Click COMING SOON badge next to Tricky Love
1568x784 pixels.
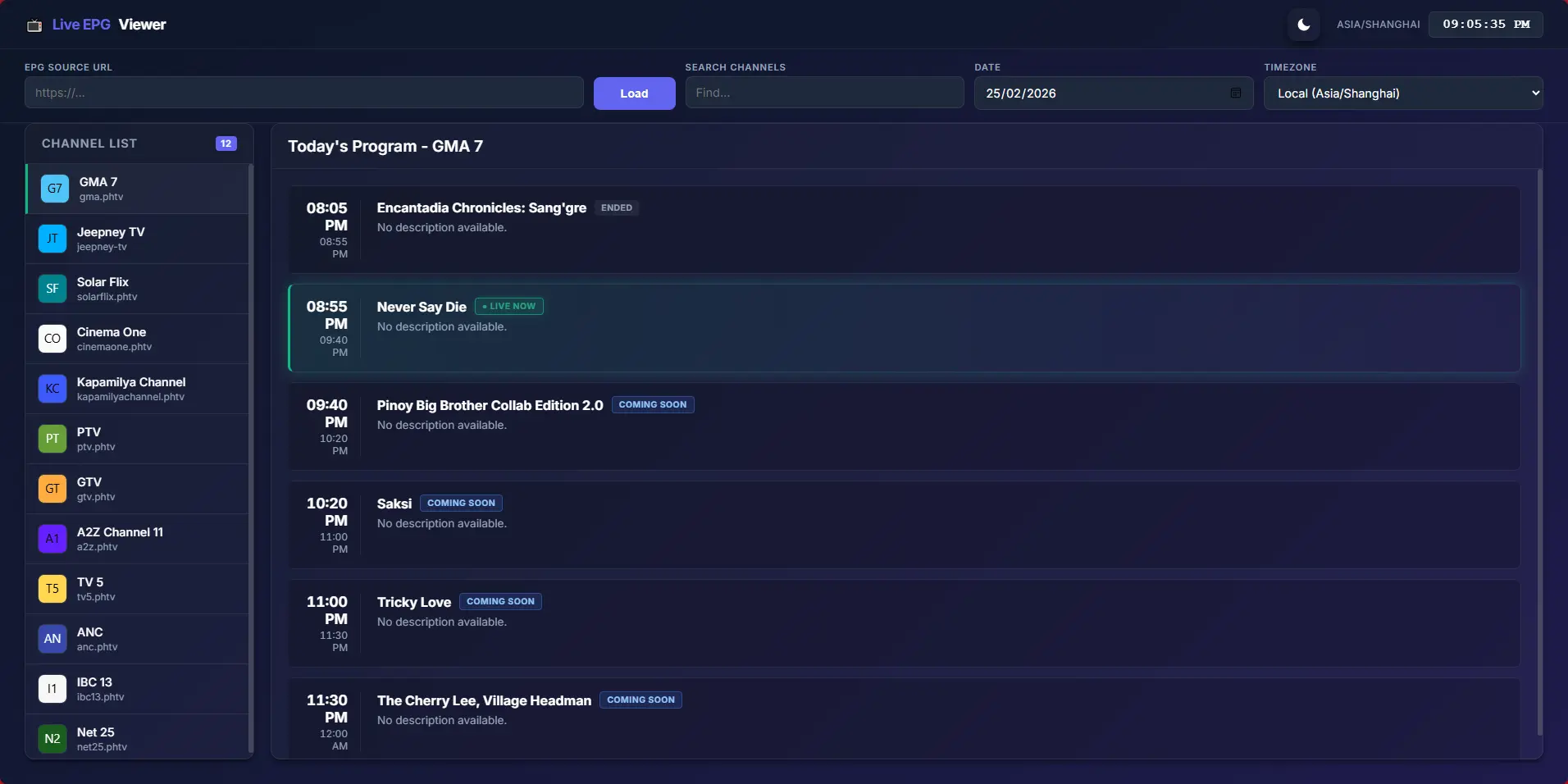pyautogui.click(x=500, y=602)
